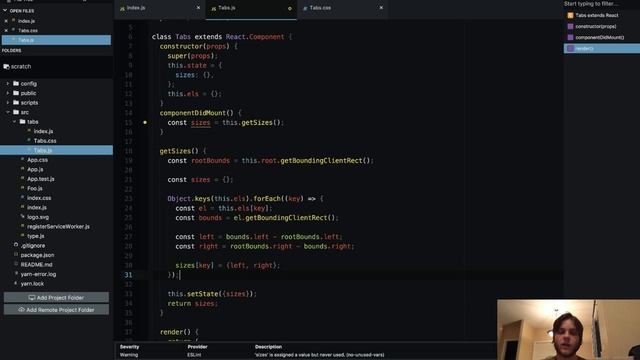Open Foo.js in the file tree

coord(35,189)
